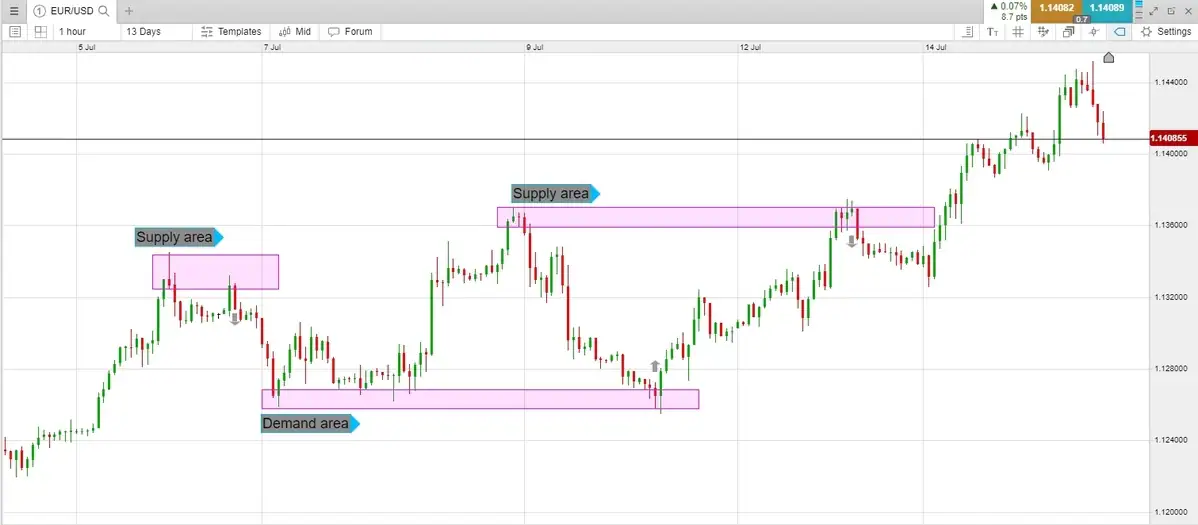The width and height of the screenshot is (1198, 525).
Task: Click the clone chart windows icon
Action: (x=1068, y=32)
